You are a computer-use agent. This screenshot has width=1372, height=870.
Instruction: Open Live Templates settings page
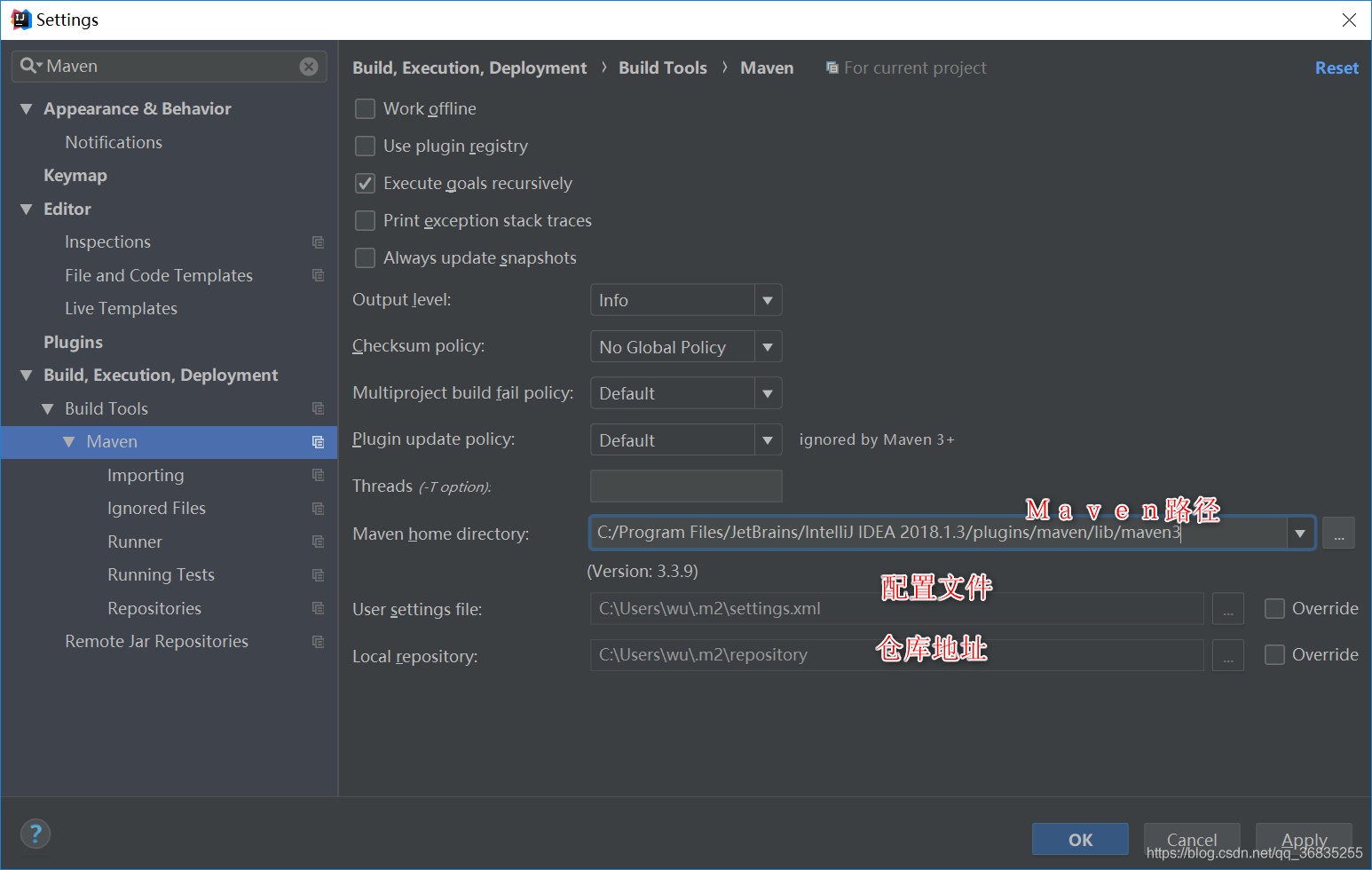click(x=121, y=309)
